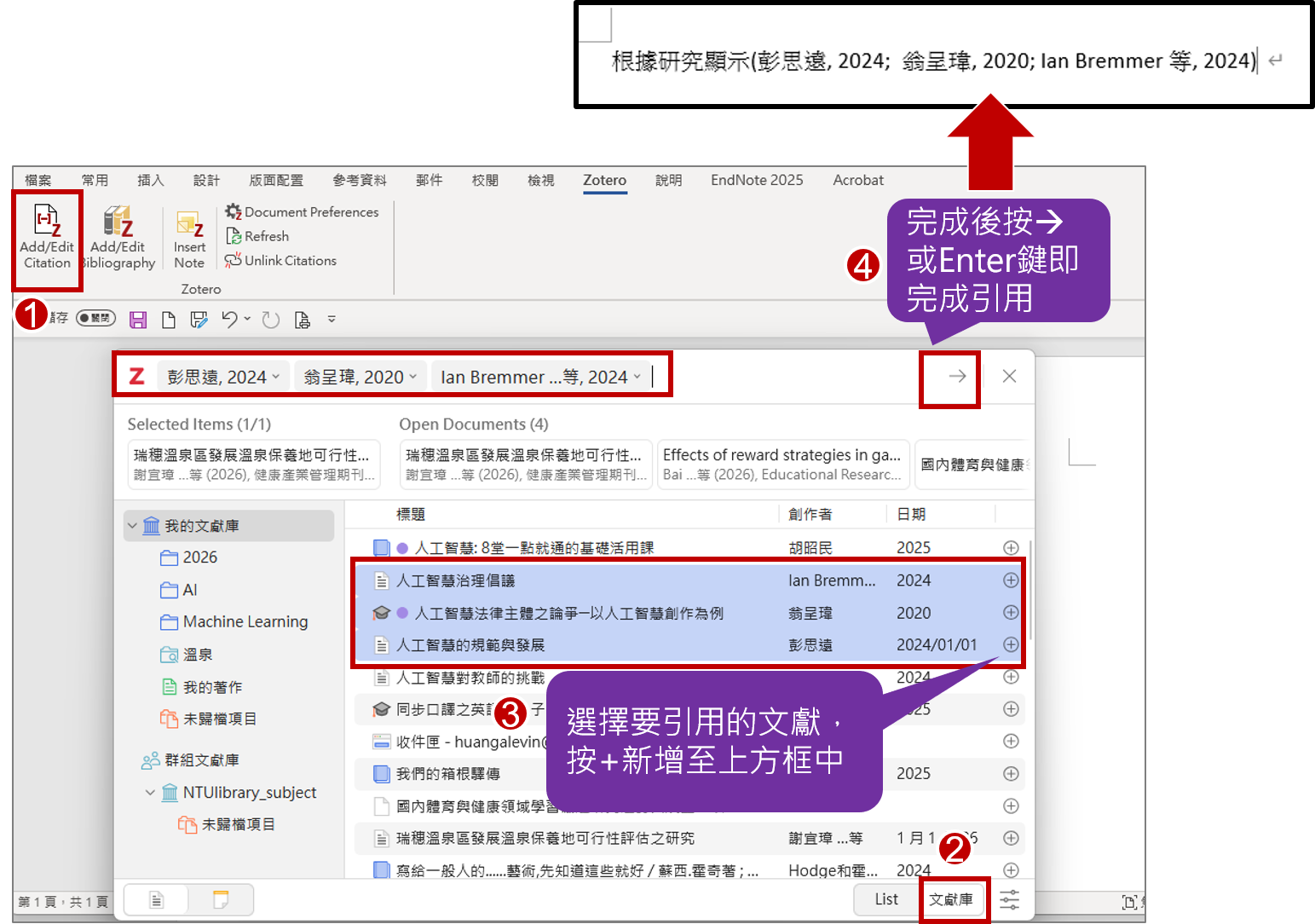Screen dimensions: 1315x924
Task: Open the EndNote 2025 ribbon tab
Action: point(757,180)
